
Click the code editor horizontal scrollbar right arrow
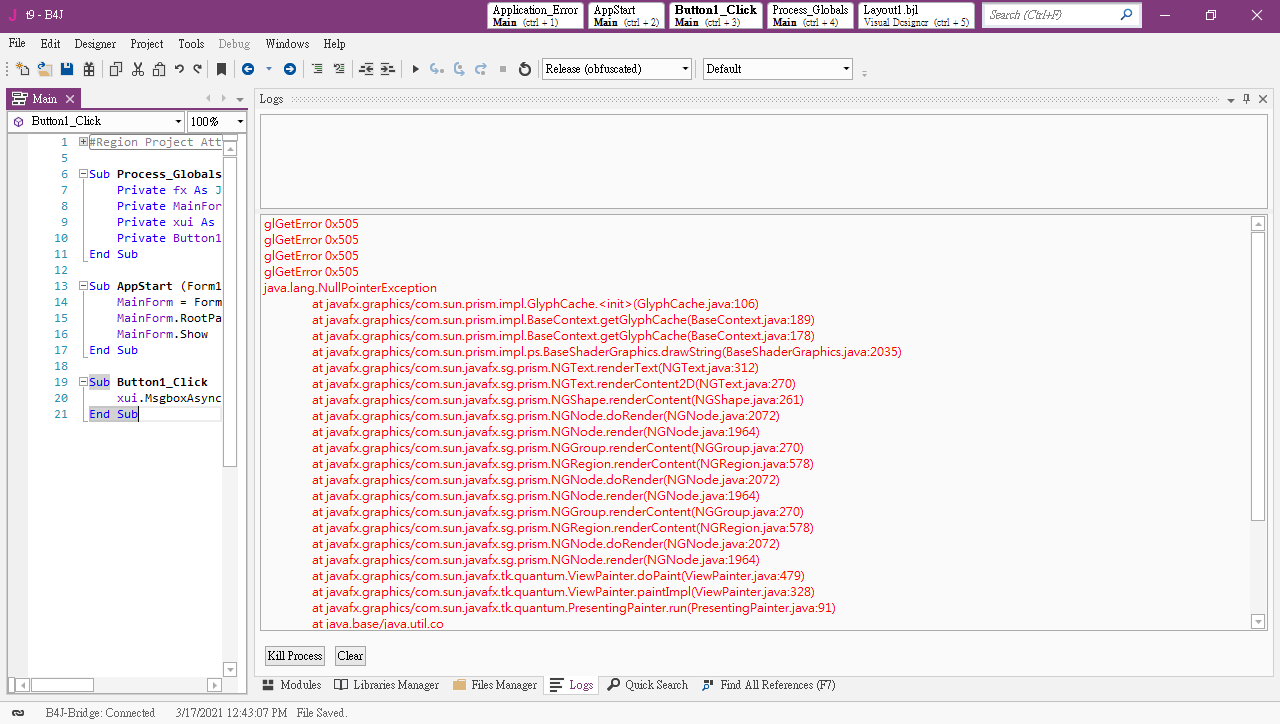215,685
